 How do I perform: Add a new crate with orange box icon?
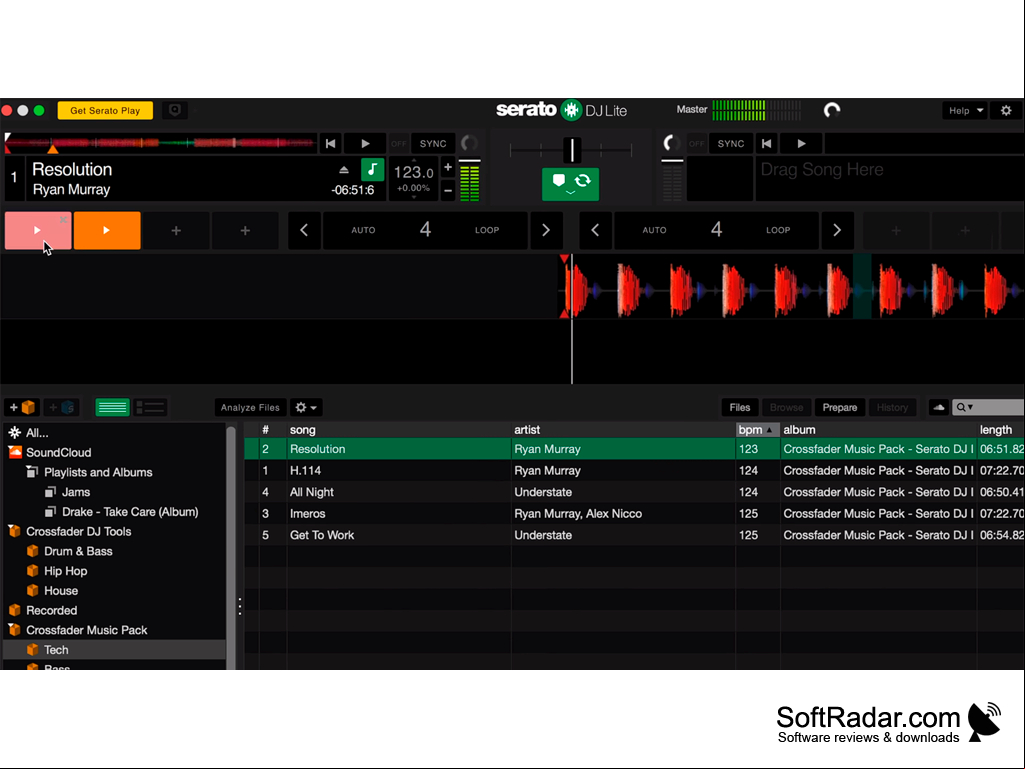[23, 407]
